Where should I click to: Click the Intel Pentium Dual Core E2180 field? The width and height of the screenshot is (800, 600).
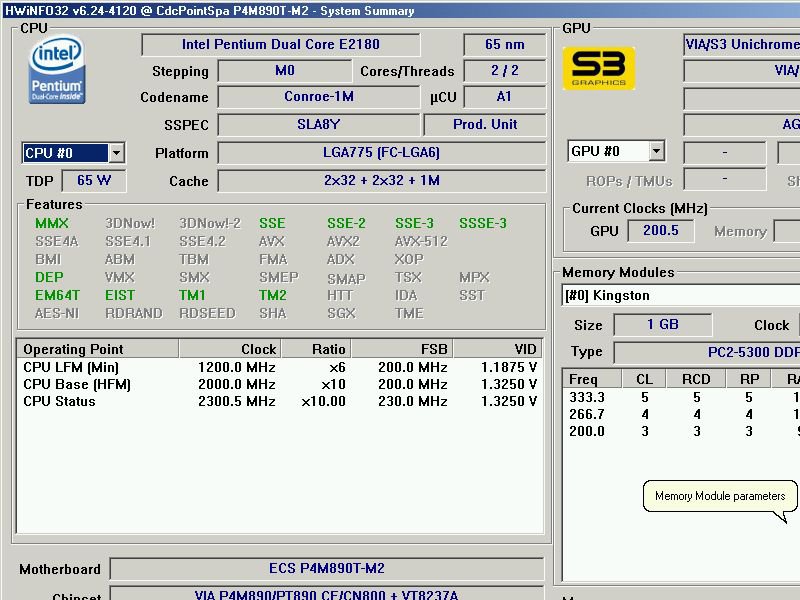(281, 45)
